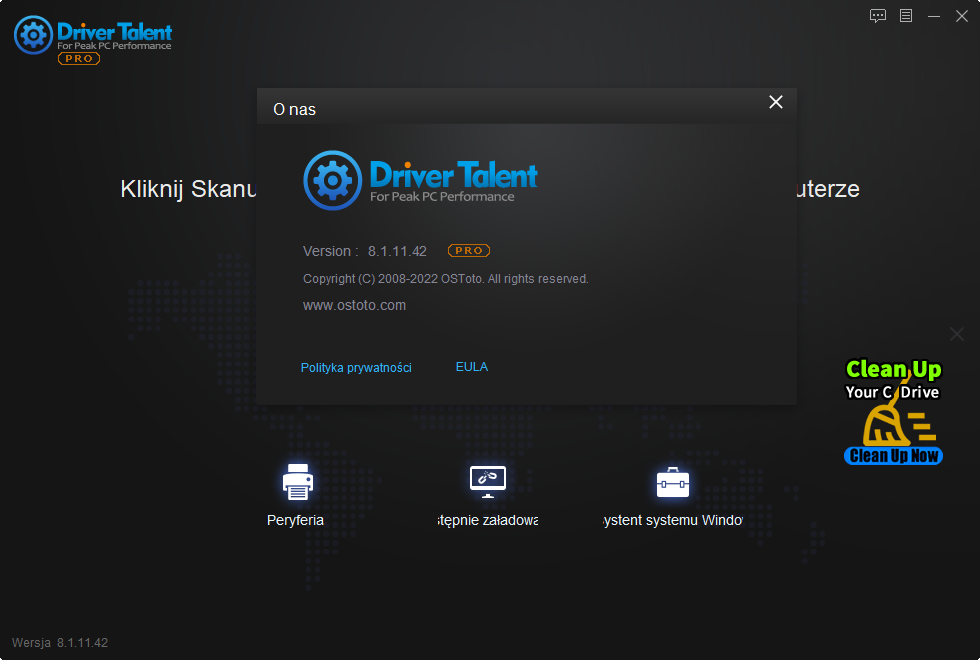Viewport: 980px width, 660px height.
Task: Click the Version : 8.1.11.42 text
Action: coord(364,251)
